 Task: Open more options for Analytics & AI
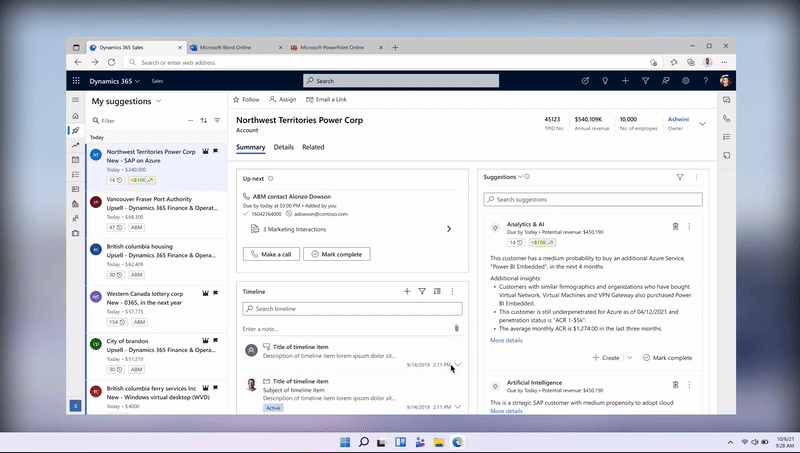(689, 226)
